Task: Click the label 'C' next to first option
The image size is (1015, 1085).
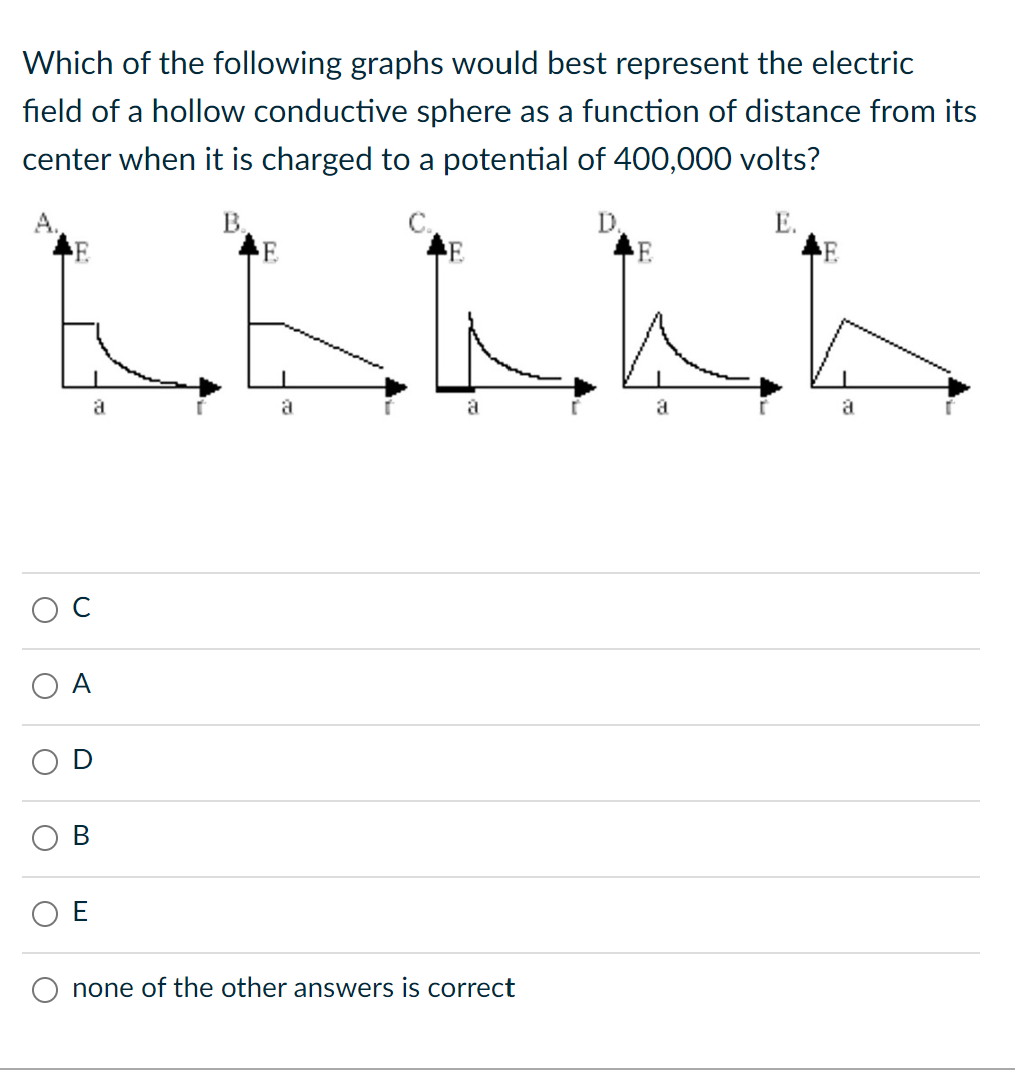Action: tap(82, 608)
